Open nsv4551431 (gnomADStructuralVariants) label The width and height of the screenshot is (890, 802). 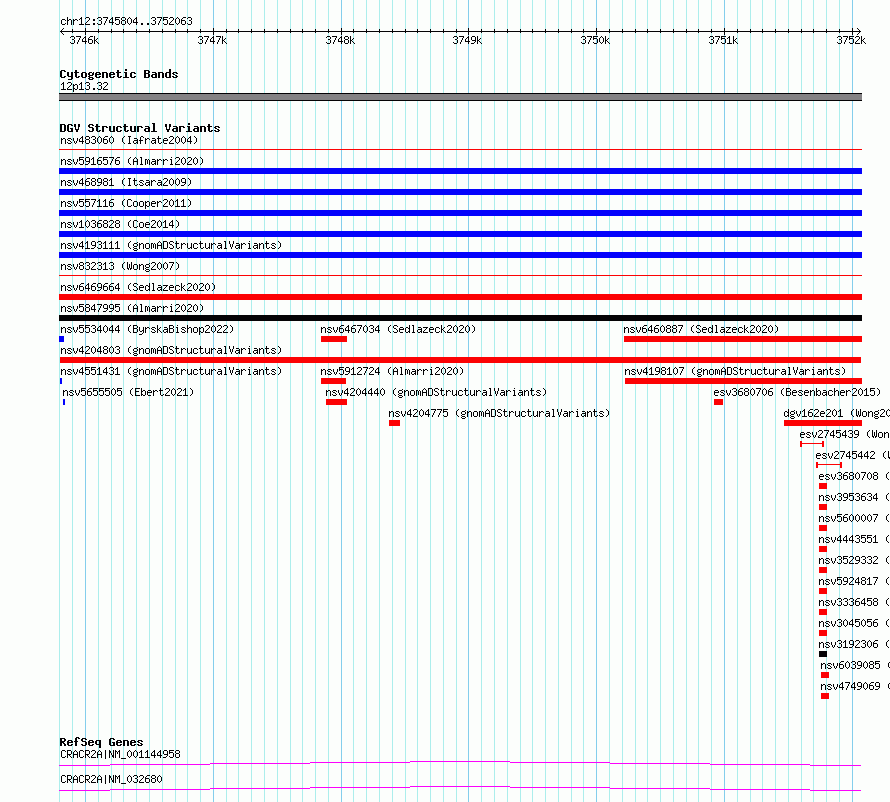[x=171, y=371]
